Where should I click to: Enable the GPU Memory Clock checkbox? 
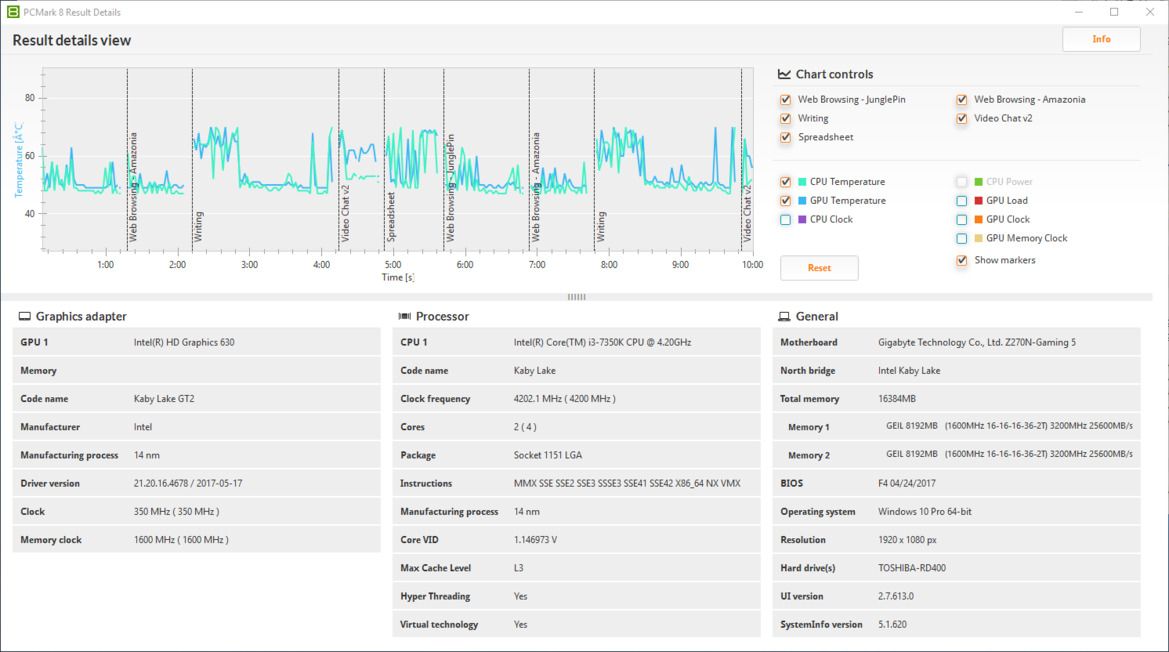tap(962, 238)
